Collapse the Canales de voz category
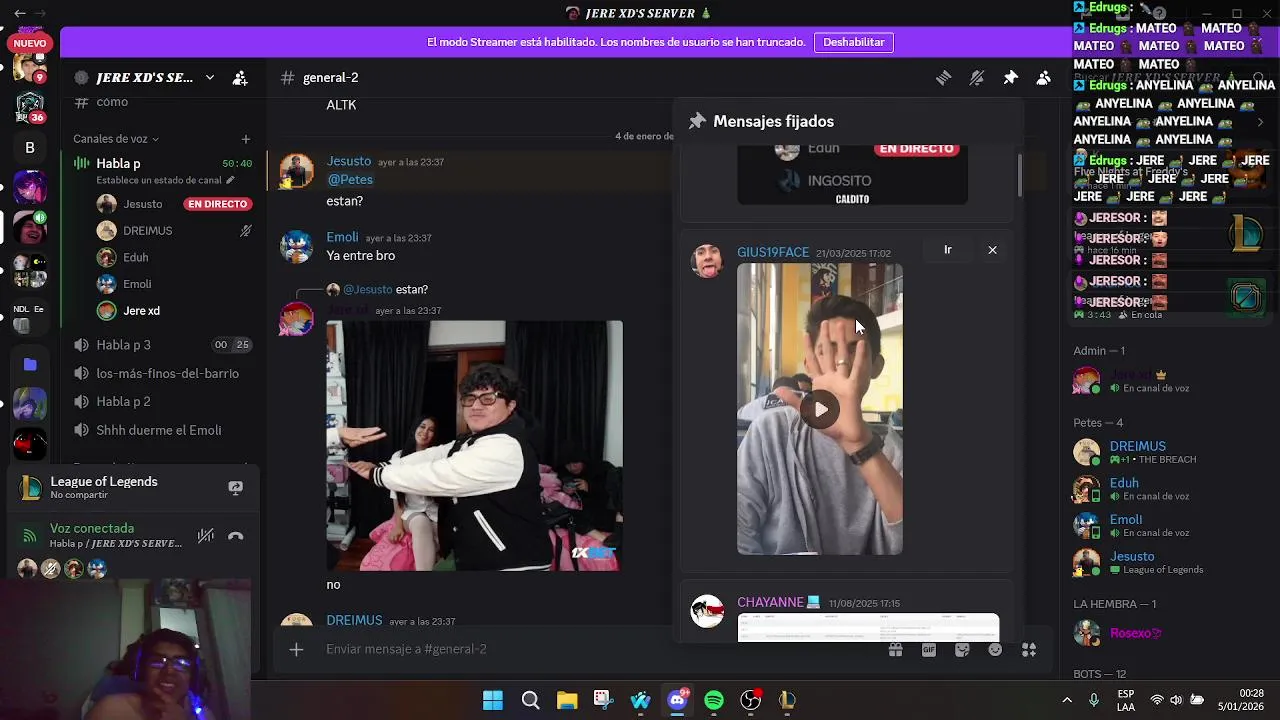Viewport: 1280px width, 720px height. tap(116, 139)
